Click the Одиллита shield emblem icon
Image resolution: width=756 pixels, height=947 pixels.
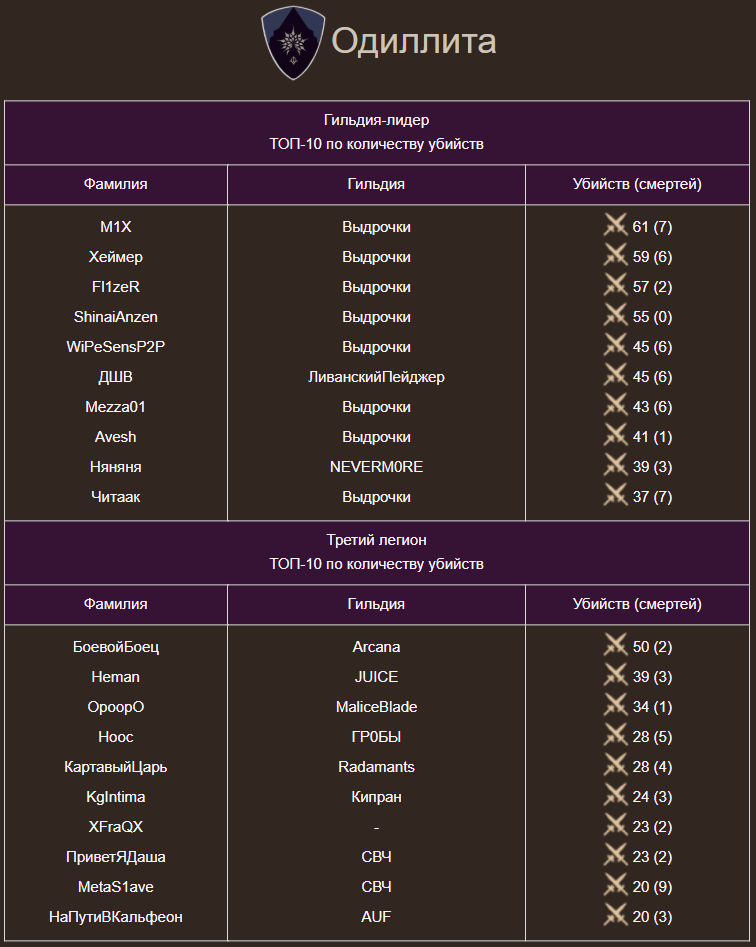click(293, 42)
